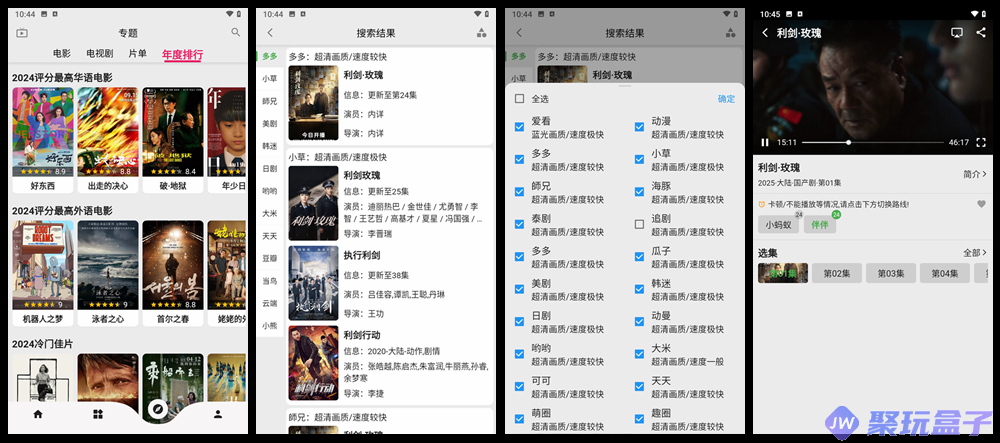
Task: Open the 利剑行动 search result
Action: (390, 363)
